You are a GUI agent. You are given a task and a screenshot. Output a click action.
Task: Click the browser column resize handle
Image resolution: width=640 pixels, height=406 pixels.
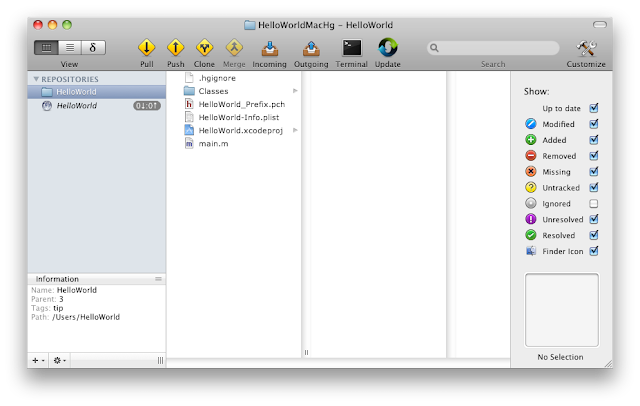click(306, 353)
